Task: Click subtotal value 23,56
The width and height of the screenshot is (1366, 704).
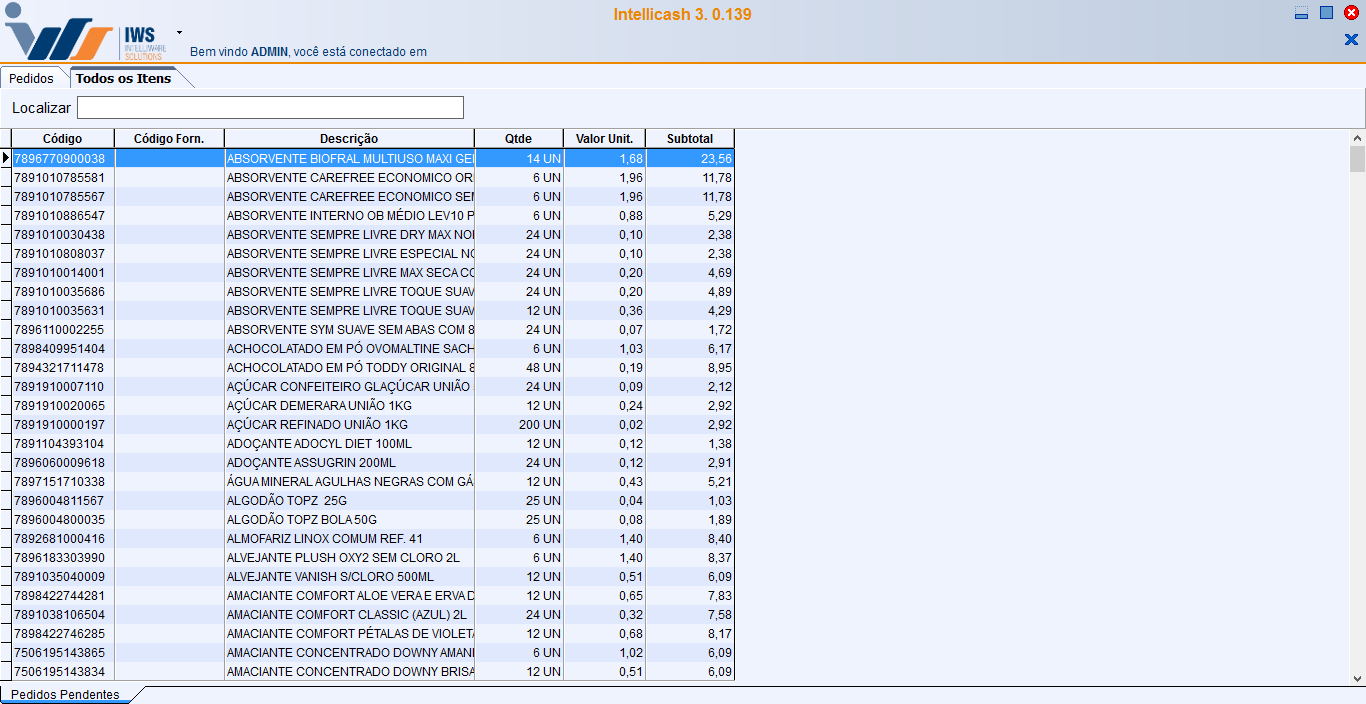Action: [x=690, y=158]
